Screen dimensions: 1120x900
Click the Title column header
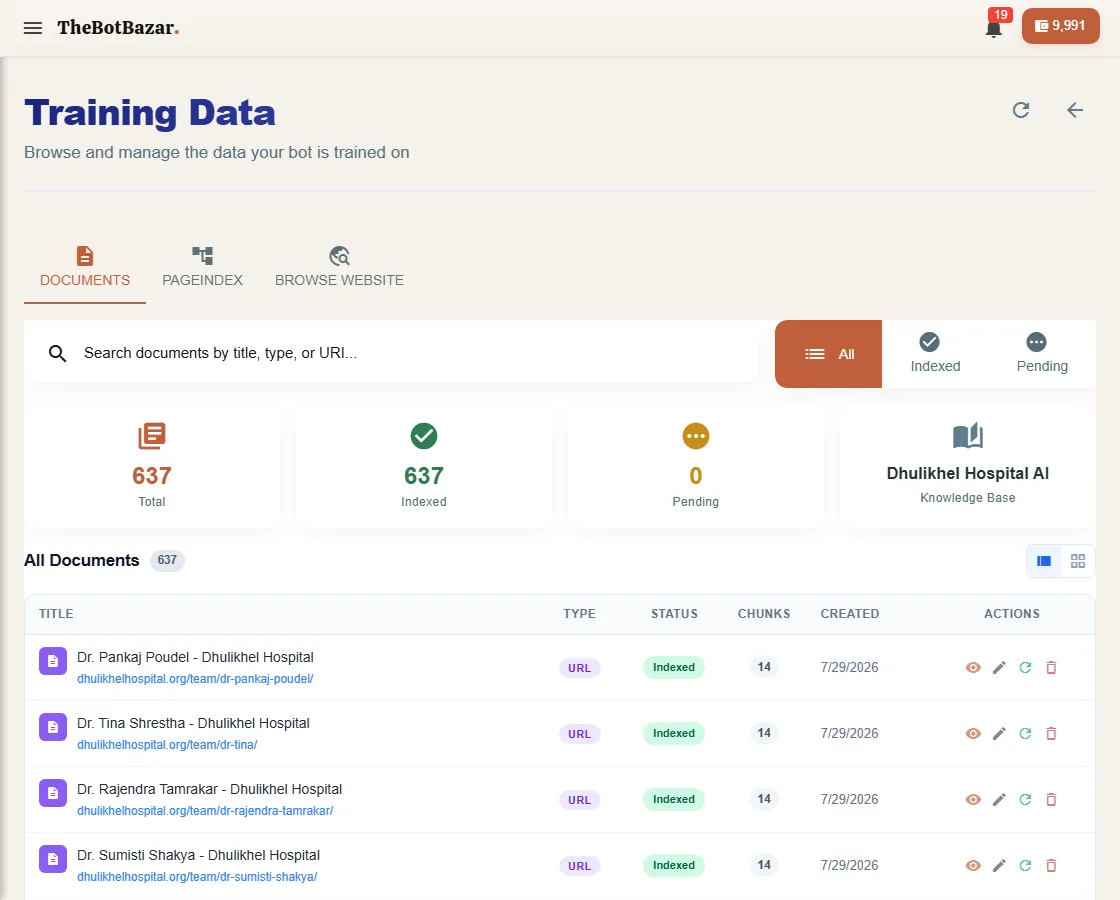click(56, 614)
